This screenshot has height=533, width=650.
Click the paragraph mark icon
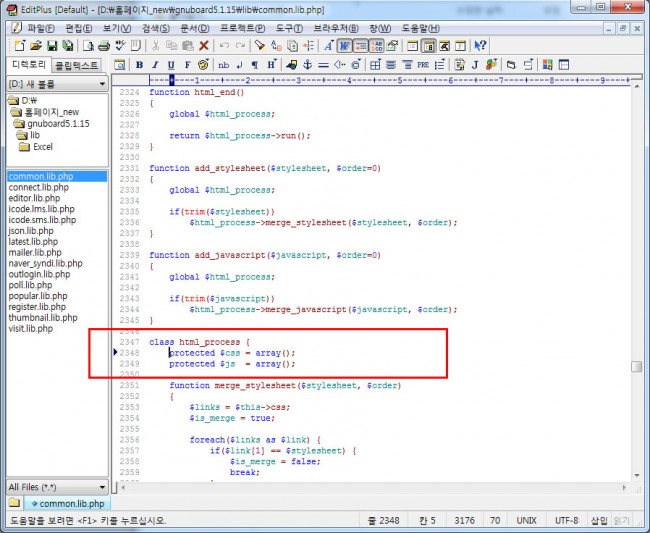[x=255, y=65]
